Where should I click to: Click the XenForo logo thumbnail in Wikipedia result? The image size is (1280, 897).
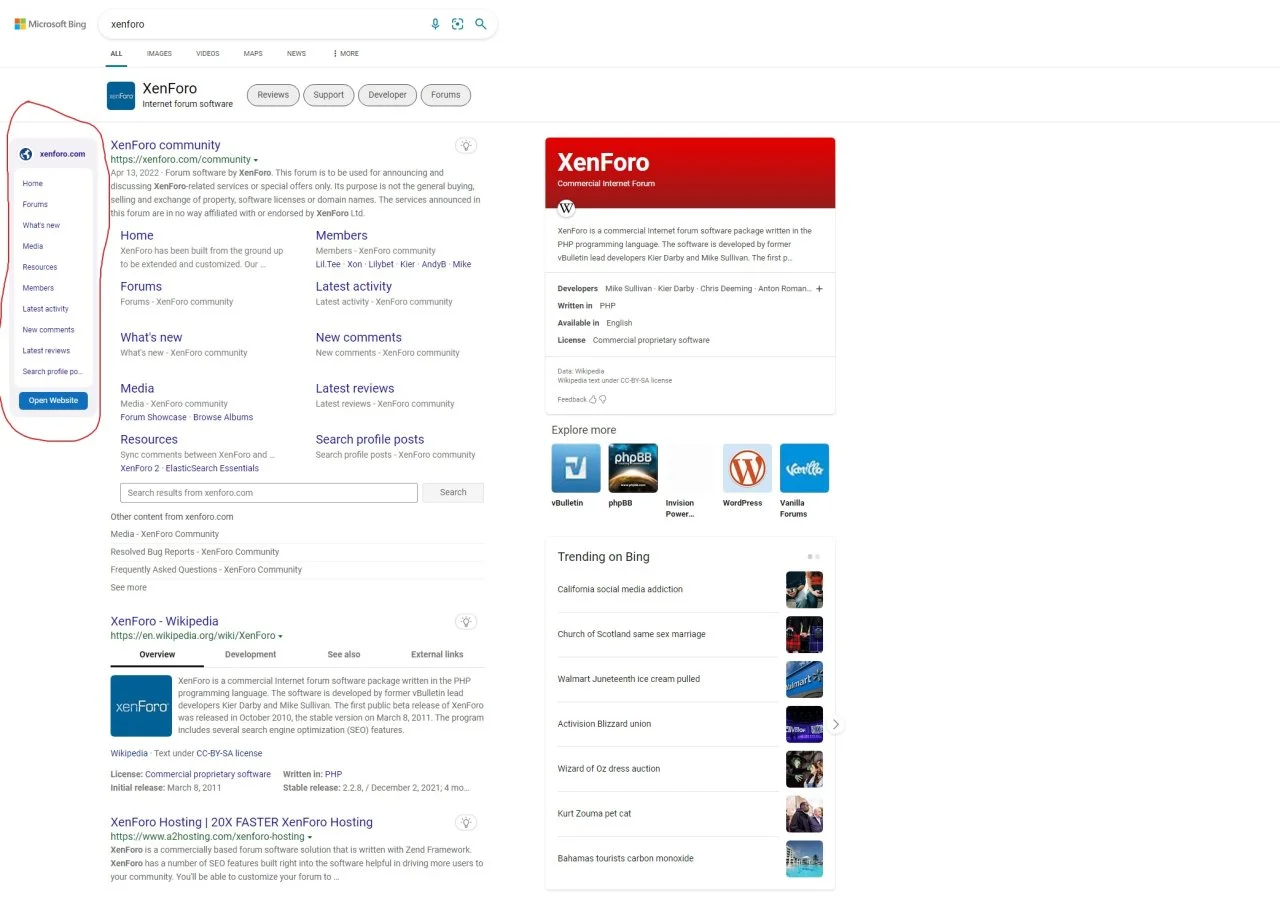click(x=141, y=706)
